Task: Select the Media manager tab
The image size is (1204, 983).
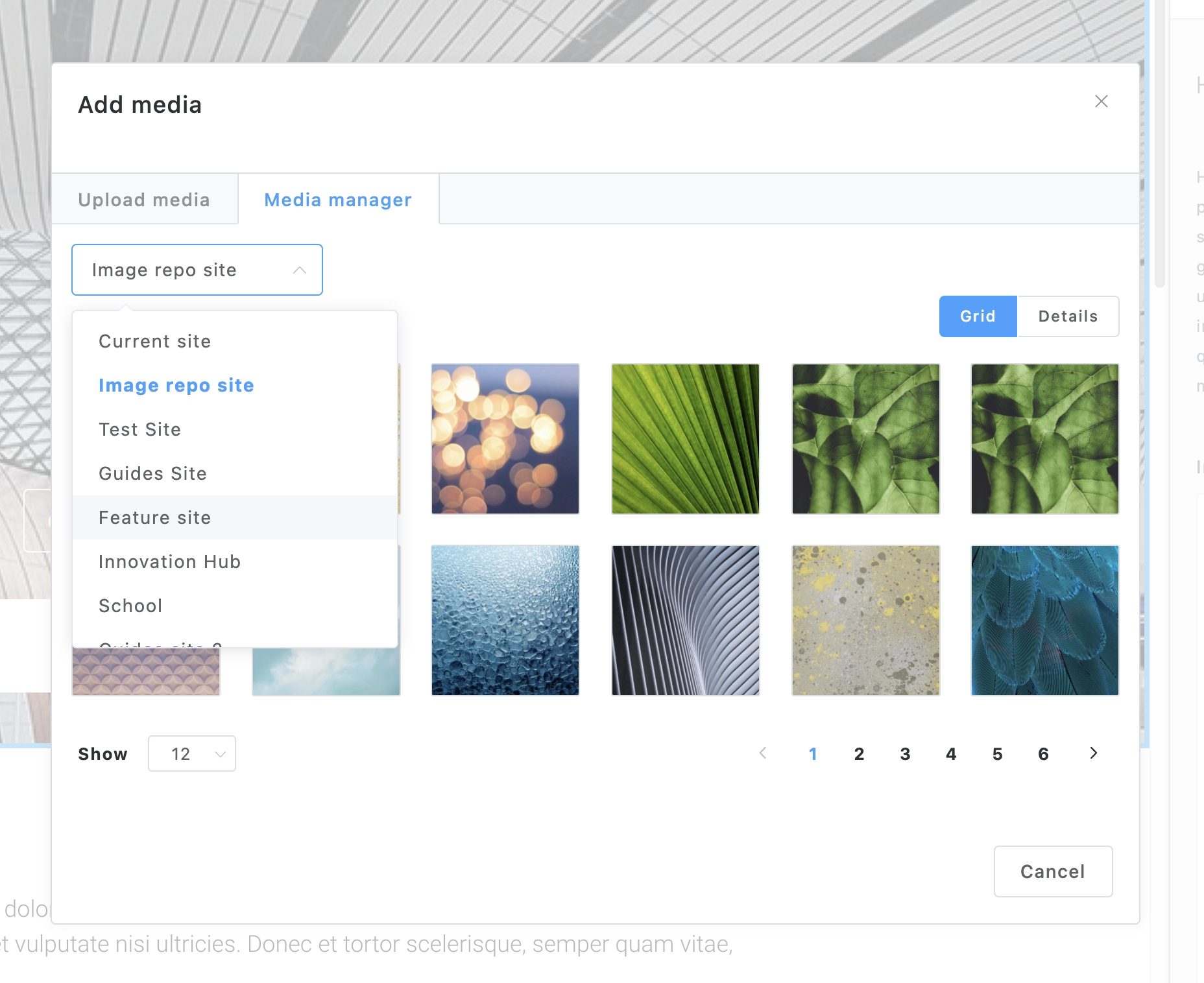Action: click(x=338, y=200)
